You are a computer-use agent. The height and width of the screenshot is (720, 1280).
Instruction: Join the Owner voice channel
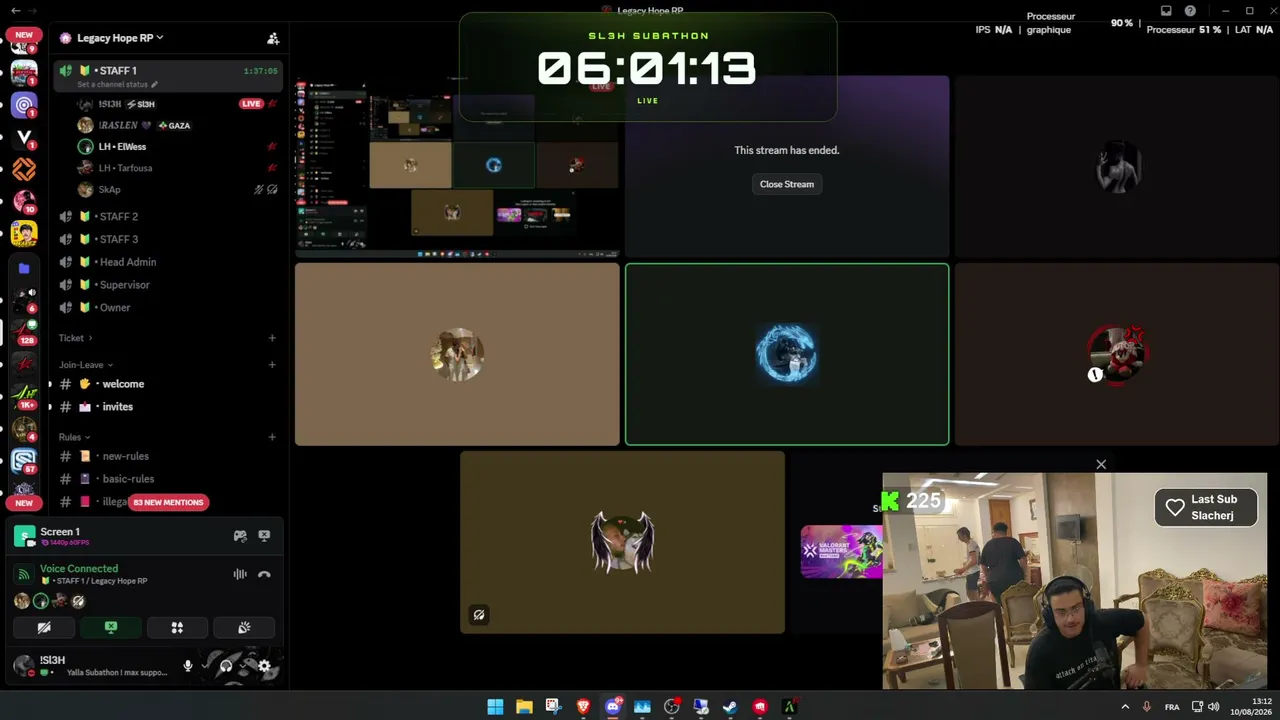coord(168,307)
